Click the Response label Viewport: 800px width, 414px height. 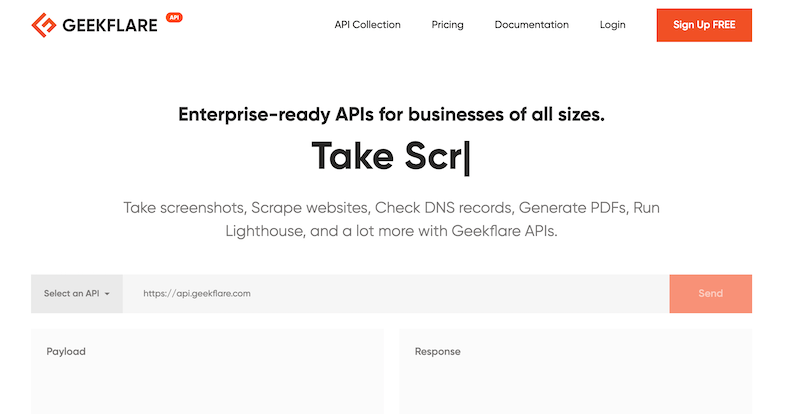437,352
